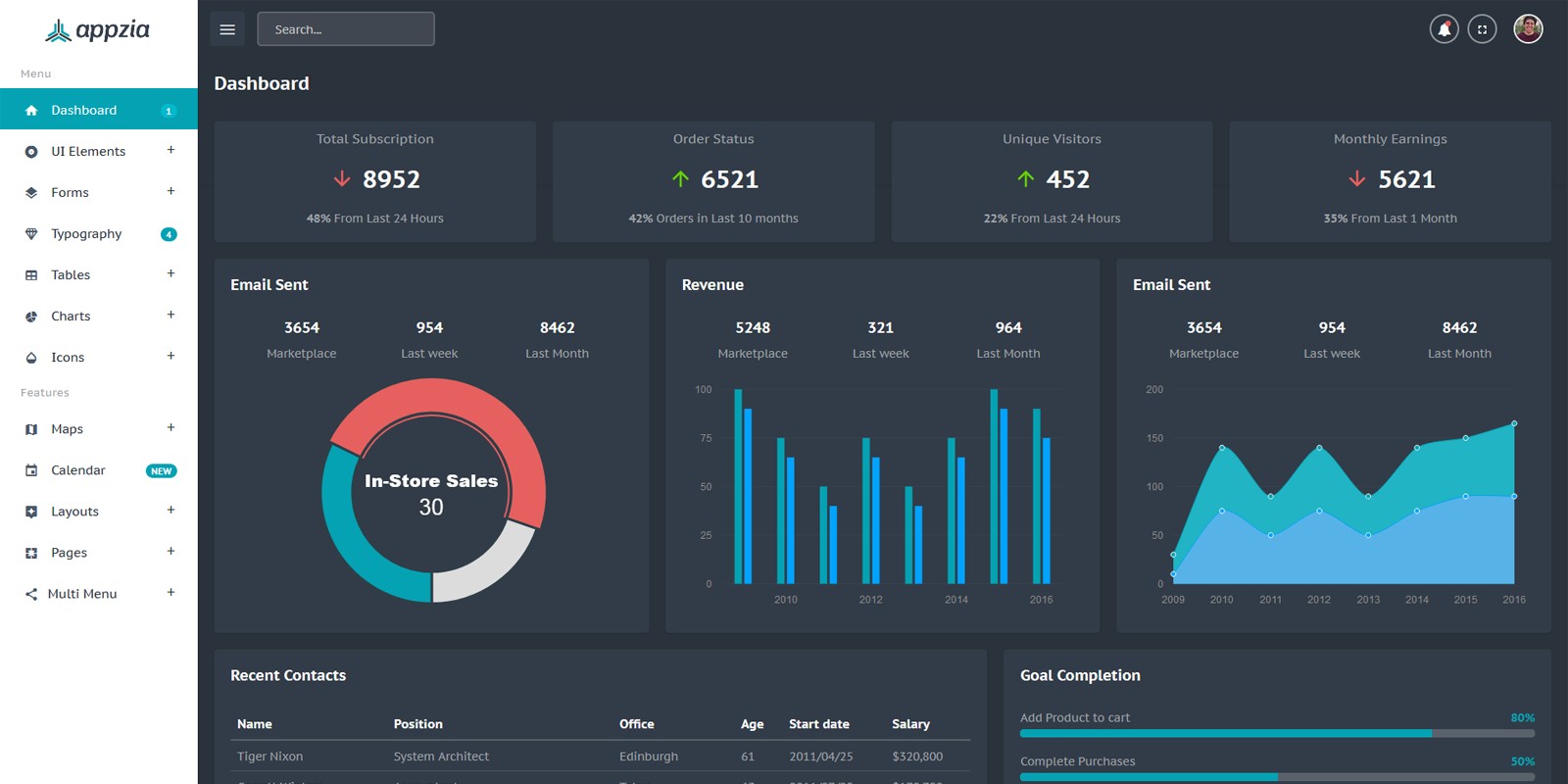The width and height of the screenshot is (1568, 784).
Task: Click the Add Product to cart progress bar
Action: tap(1277, 733)
